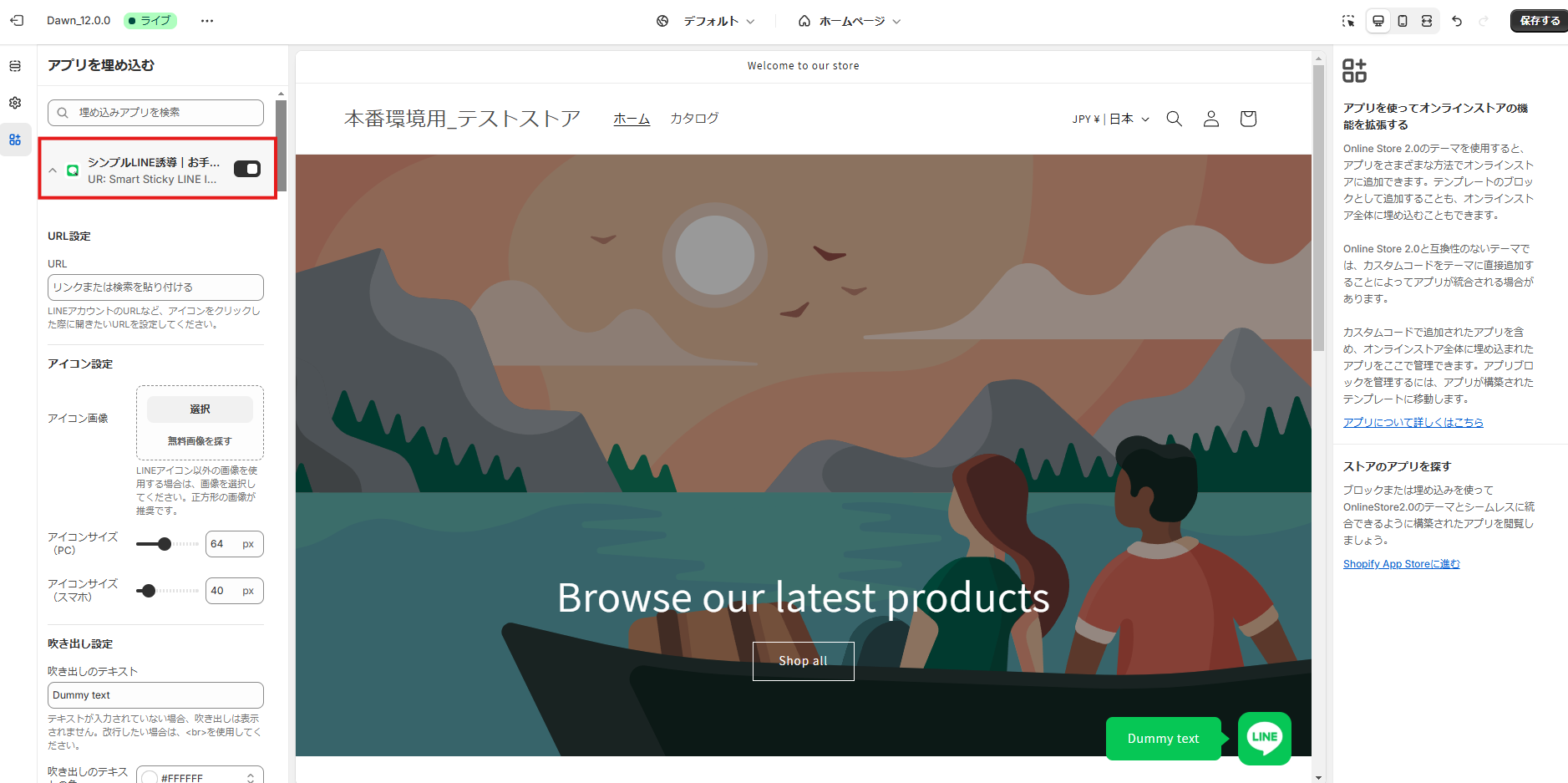Screen dimensions: 1568x783
Task: Collapse the シンプルLINE誘導 app settings chevron
Action: click(53, 170)
